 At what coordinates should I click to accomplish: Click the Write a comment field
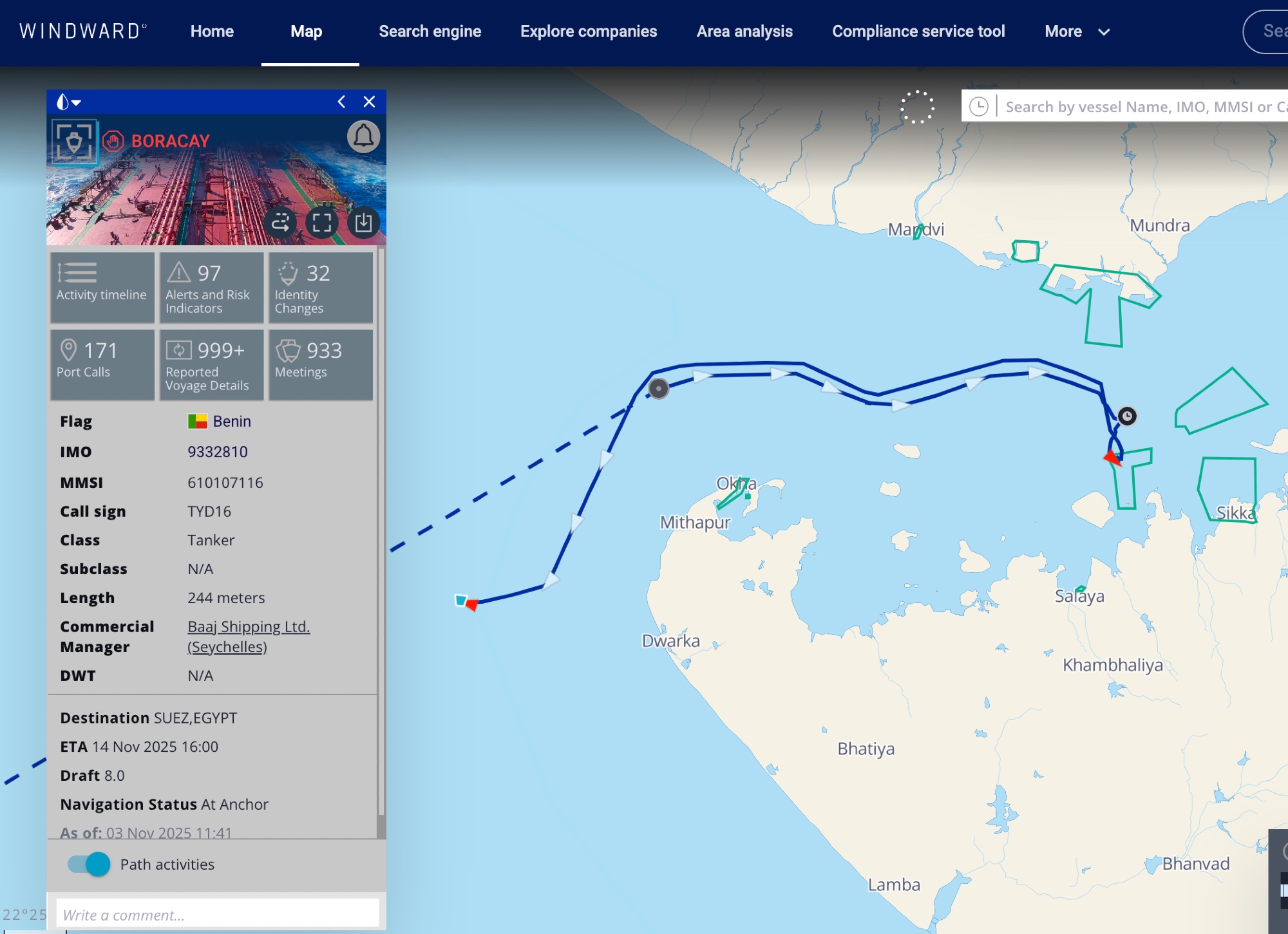(x=218, y=915)
